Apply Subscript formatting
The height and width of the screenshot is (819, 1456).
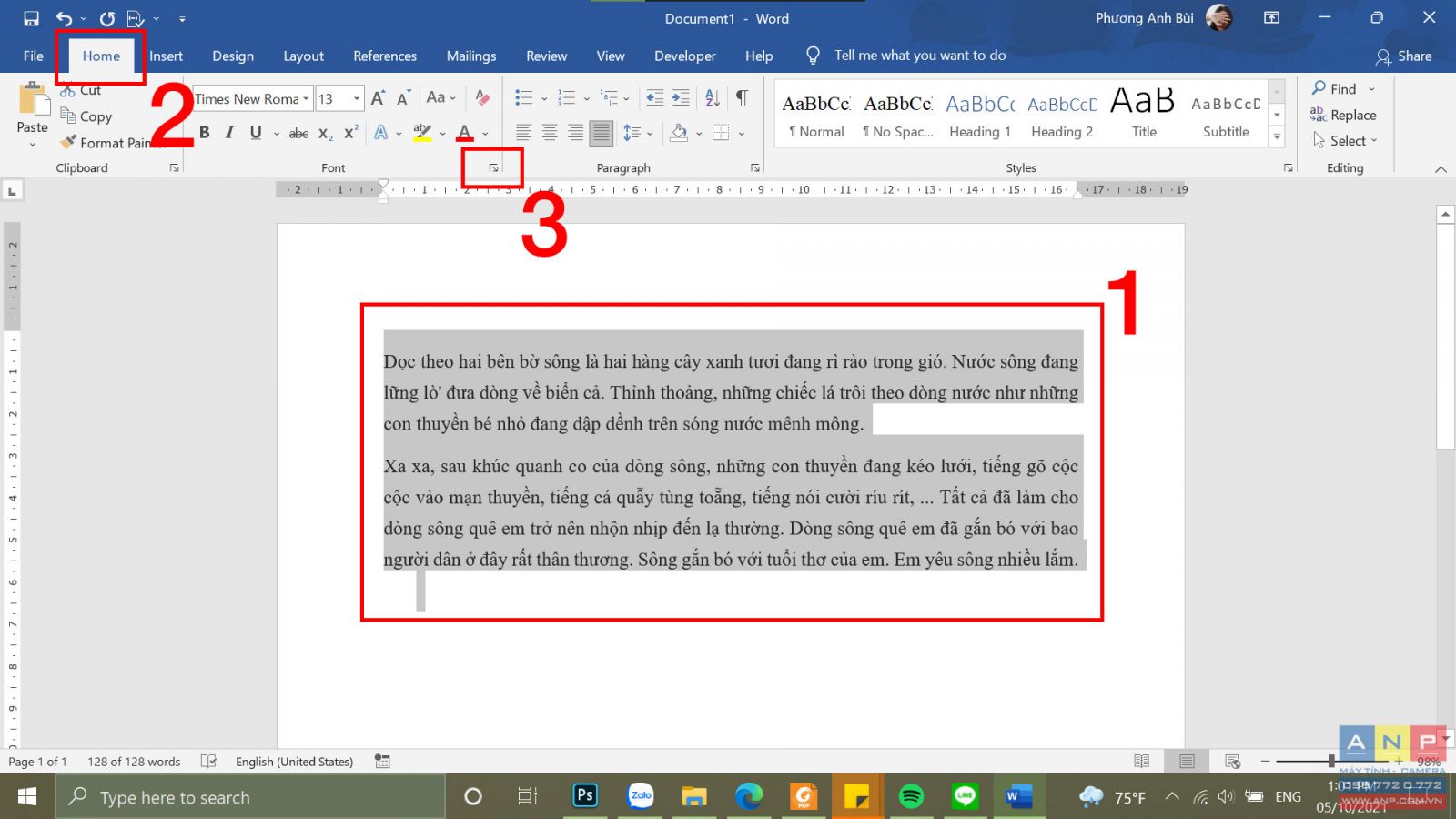point(325,133)
